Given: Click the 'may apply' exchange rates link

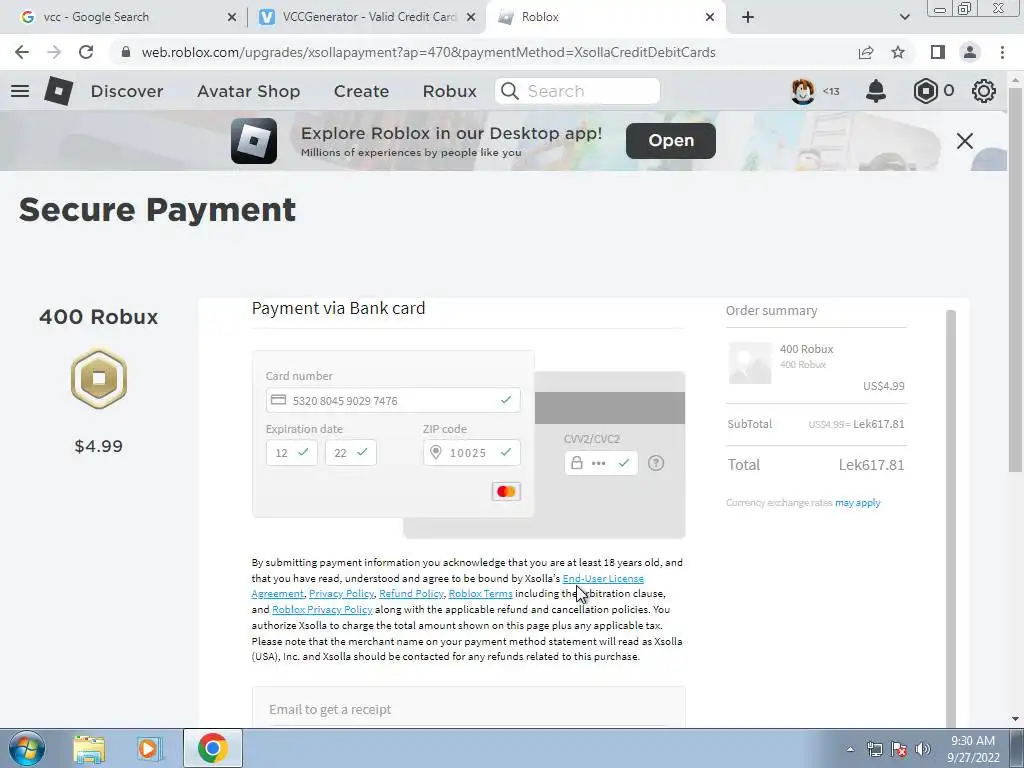Looking at the screenshot, I should [x=857, y=503].
